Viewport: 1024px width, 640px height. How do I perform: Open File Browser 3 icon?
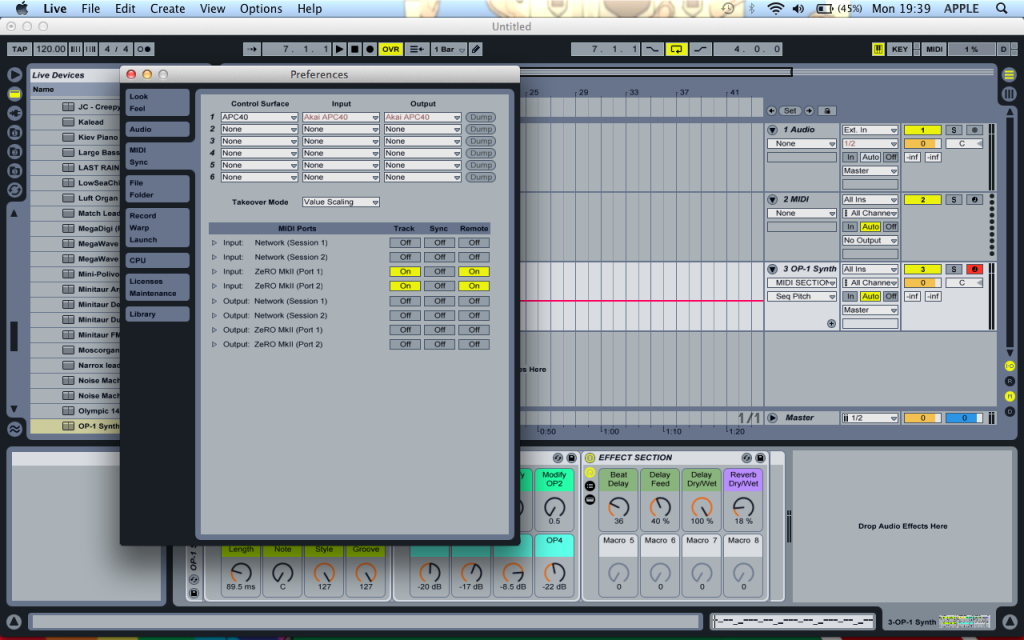(14, 170)
